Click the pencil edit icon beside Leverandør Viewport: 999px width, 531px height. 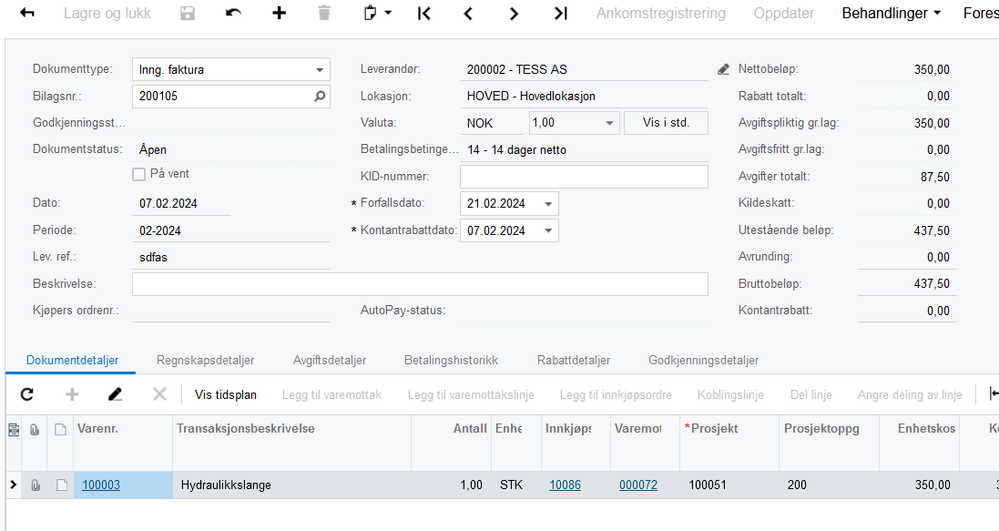723,69
